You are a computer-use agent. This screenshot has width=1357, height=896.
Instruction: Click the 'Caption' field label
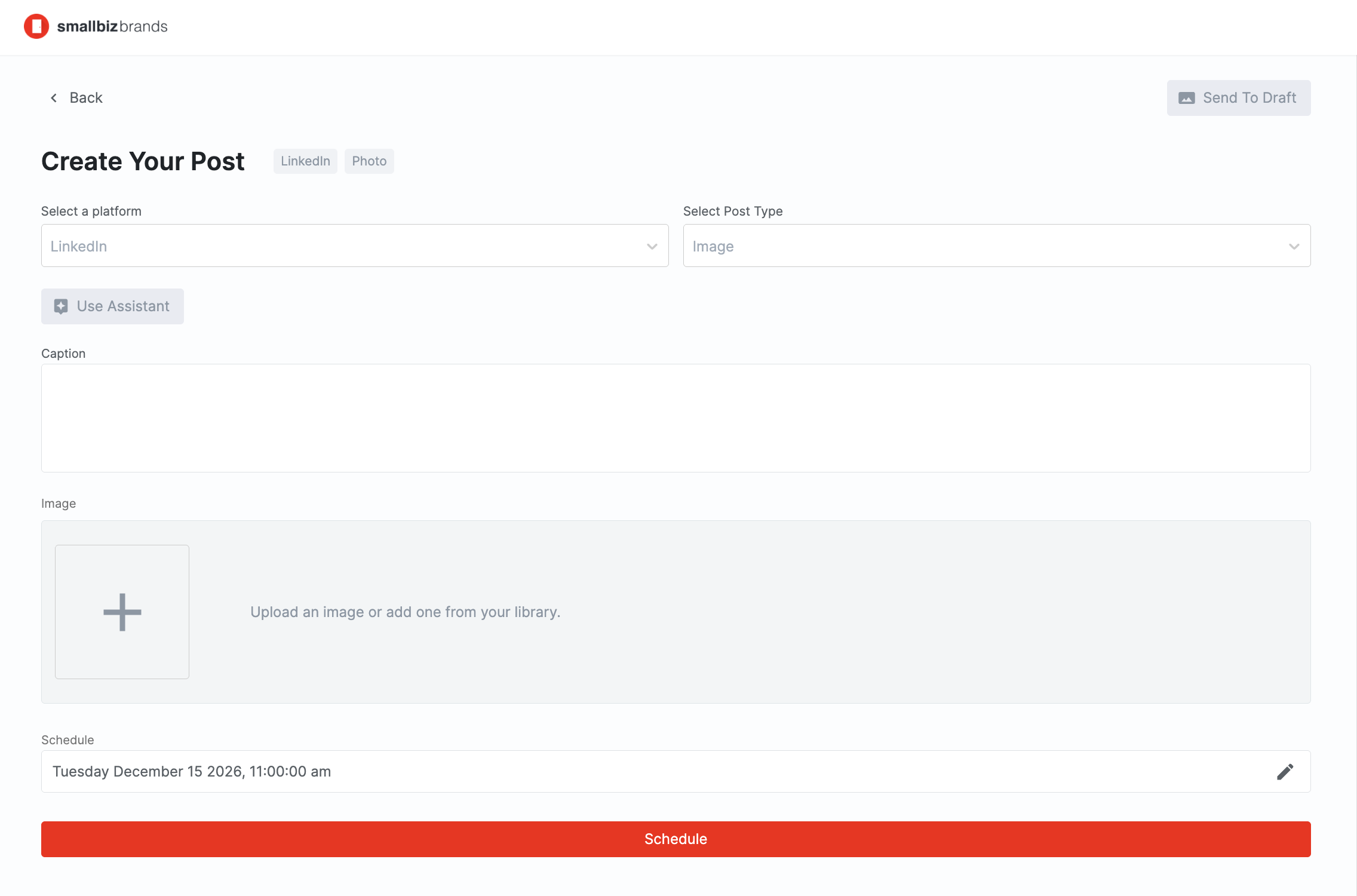pyautogui.click(x=63, y=354)
